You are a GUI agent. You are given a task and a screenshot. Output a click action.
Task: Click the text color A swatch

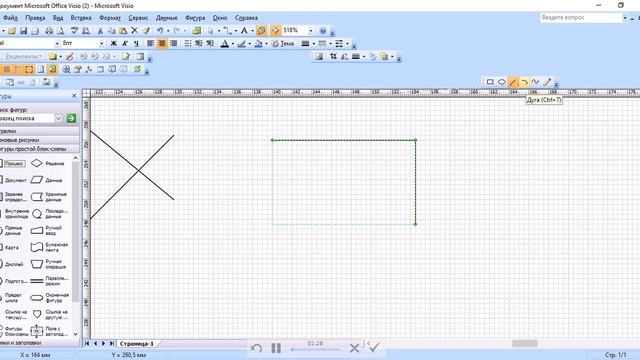pos(224,43)
